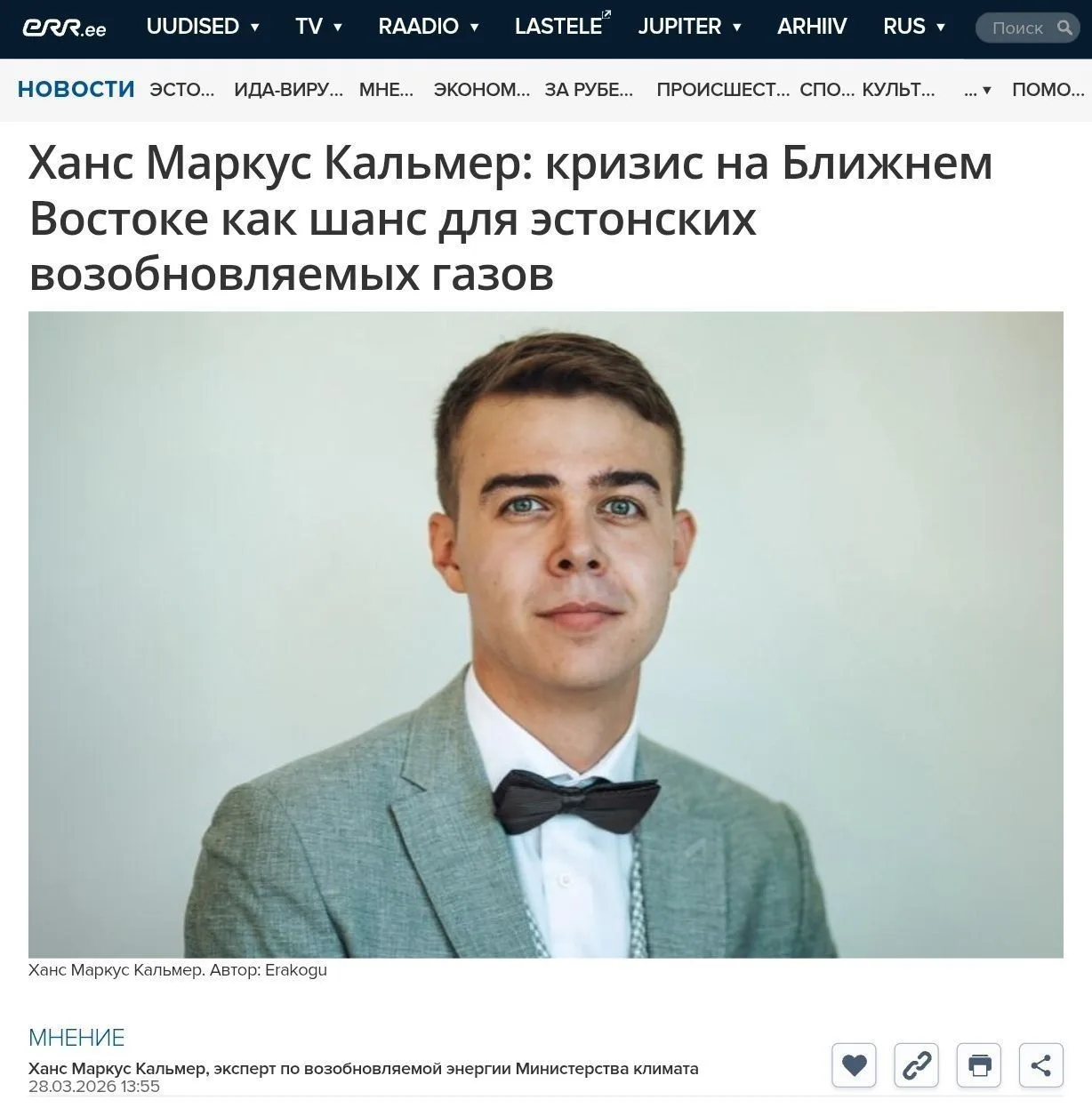Viewport: 1092px width, 1108px height.
Task: Select the ЭКОНОМ... news category
Action: 481,90
